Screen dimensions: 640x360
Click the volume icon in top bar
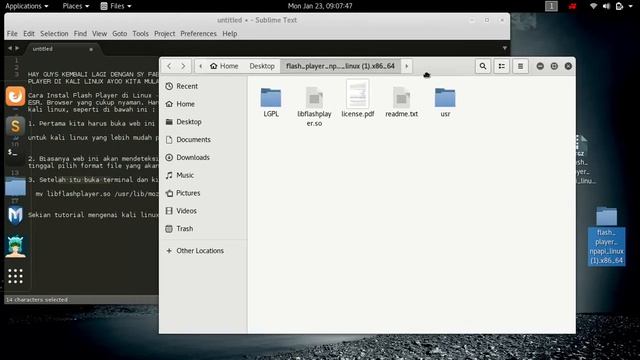(606, 6)
